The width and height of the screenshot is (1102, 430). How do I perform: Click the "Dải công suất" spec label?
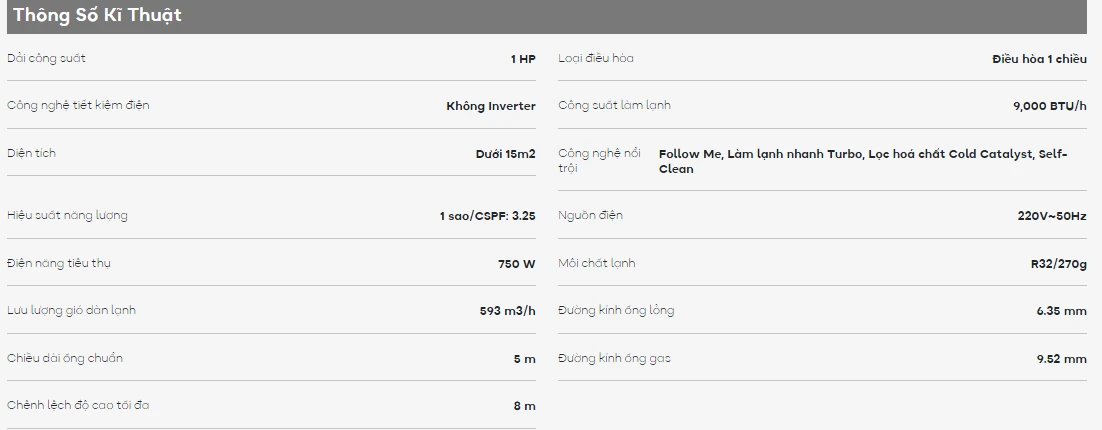(46, 58)
